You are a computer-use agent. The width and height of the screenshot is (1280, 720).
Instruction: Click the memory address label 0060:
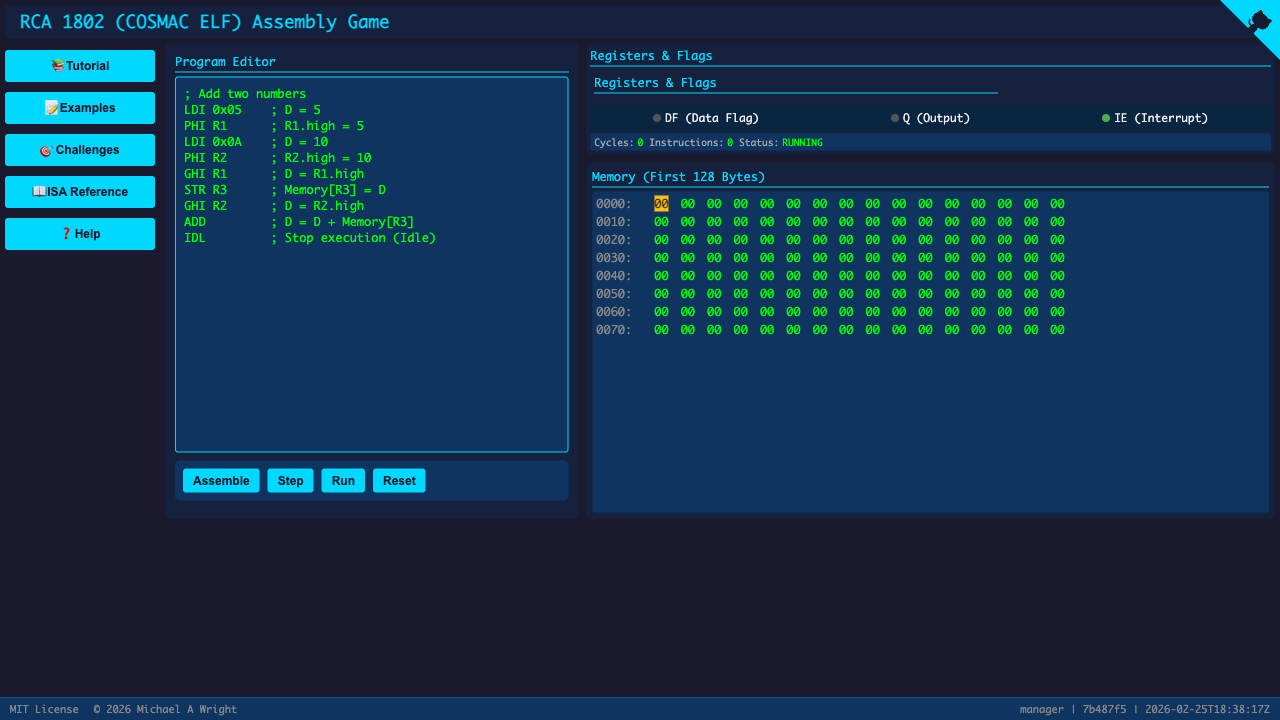(x=614, y=312)
